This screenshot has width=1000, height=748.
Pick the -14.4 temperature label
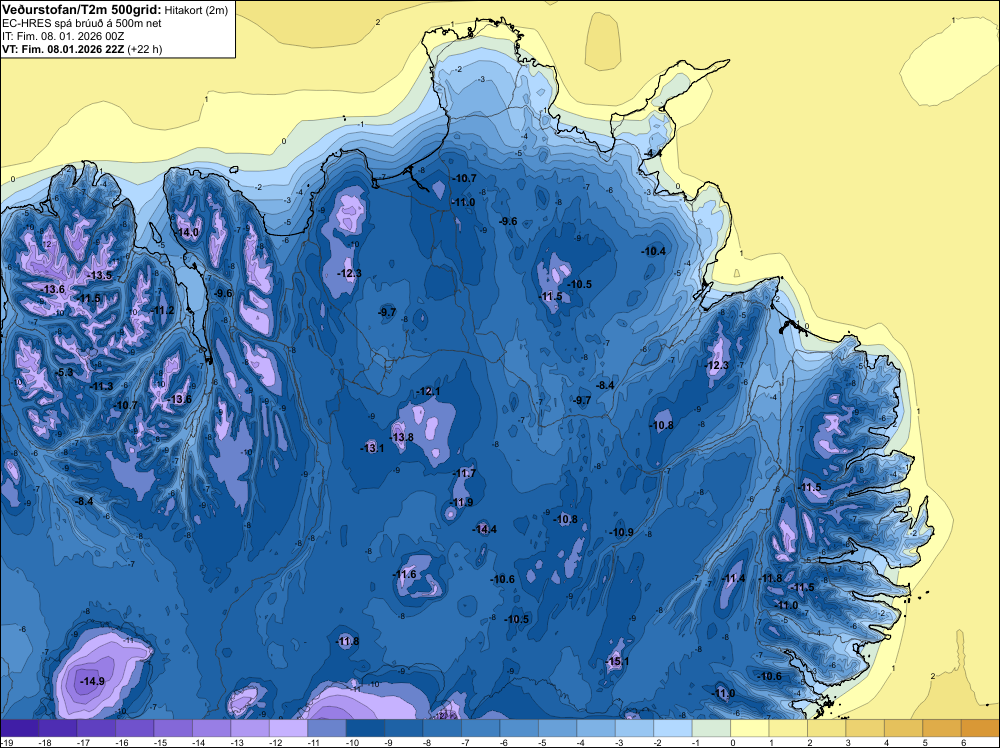click(x=485, y=529)
